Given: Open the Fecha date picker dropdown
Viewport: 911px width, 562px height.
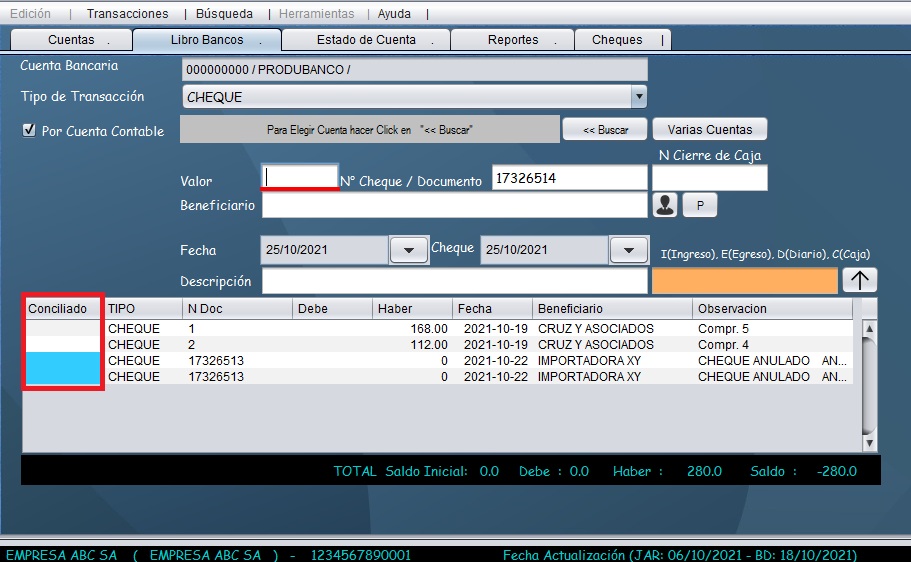Looking at the screenshot, I should 408,250.
